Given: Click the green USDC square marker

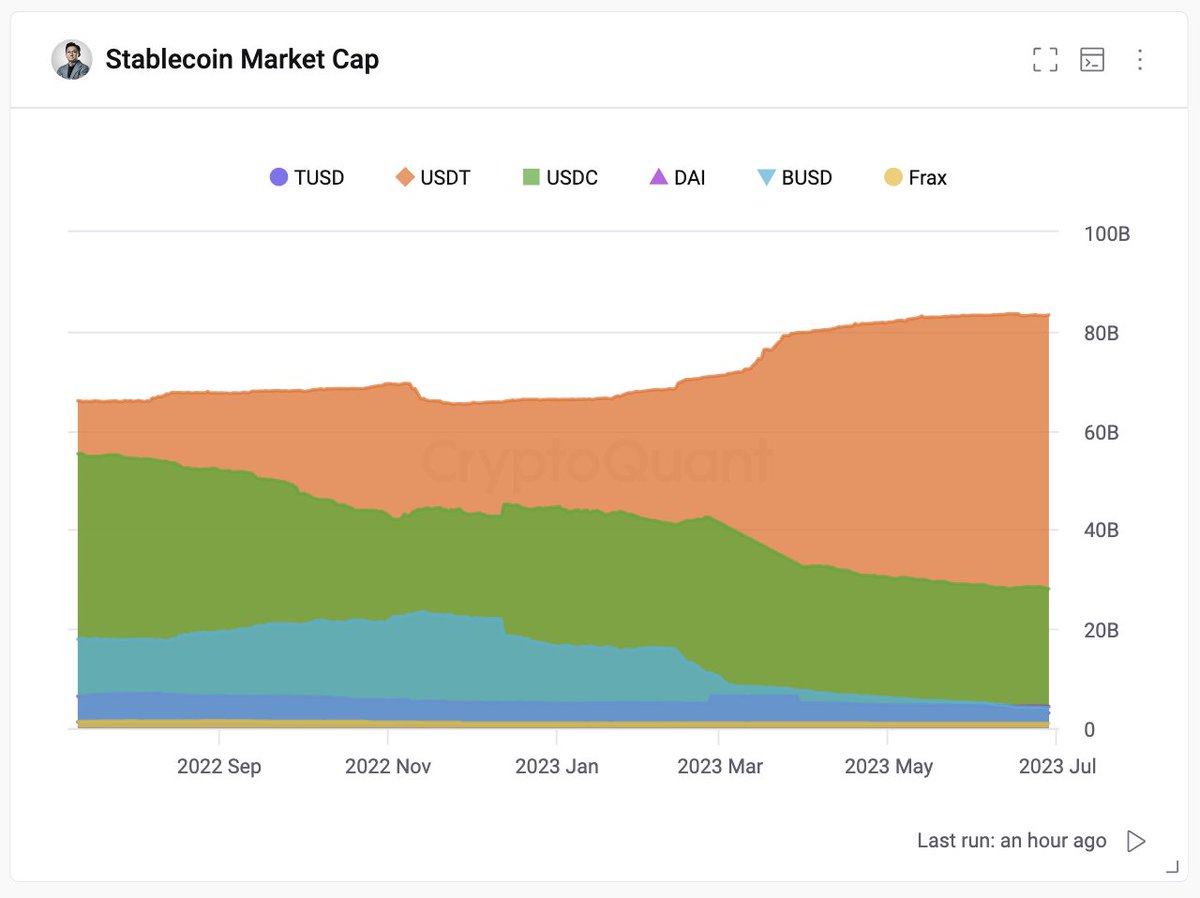Looking at the screenshot, I should point(531,178).
